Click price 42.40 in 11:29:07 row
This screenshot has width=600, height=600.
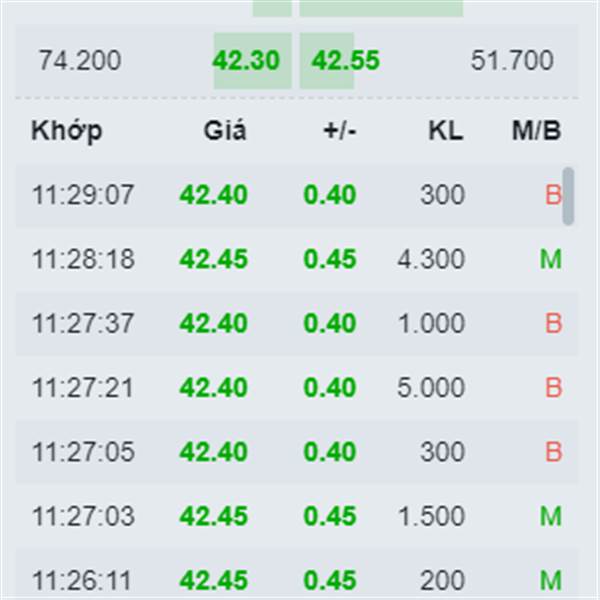click(214, 195)
